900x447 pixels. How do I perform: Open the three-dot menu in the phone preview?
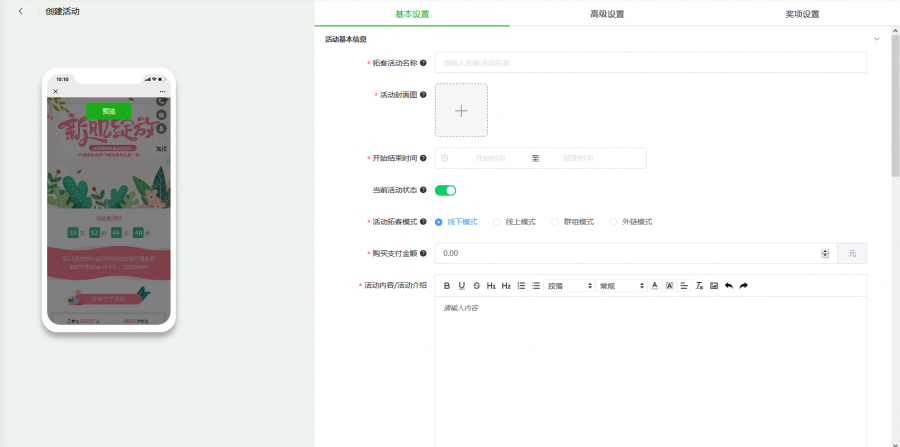pos(162,92)
